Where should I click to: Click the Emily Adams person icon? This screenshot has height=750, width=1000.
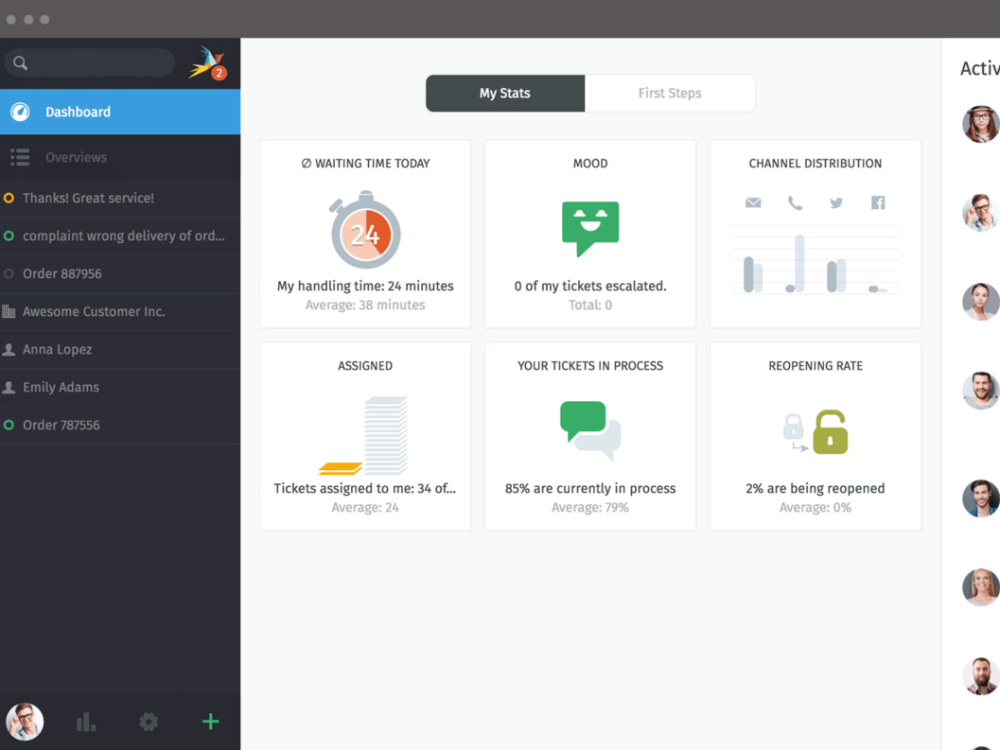(9, 387)
